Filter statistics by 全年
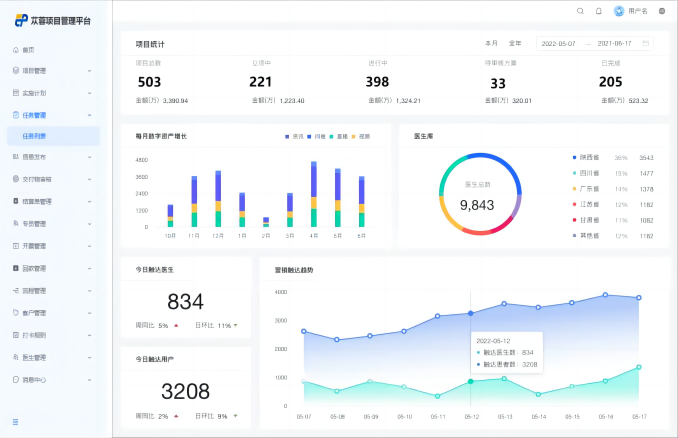 [515, 44]
